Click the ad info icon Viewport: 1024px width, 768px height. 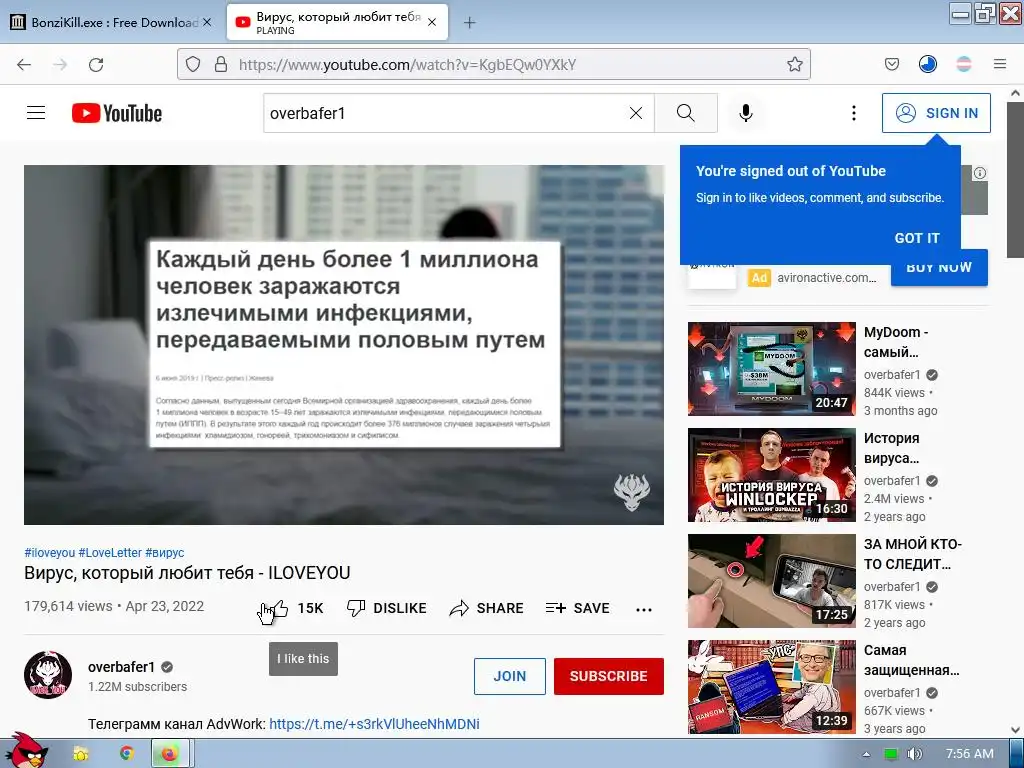tap(980, 173)
